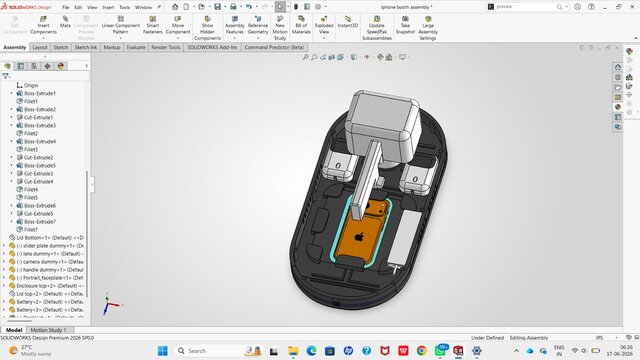Expand the Cut-Extrude2 feature
Screen dimensions: 640x360
click(11, 157)
